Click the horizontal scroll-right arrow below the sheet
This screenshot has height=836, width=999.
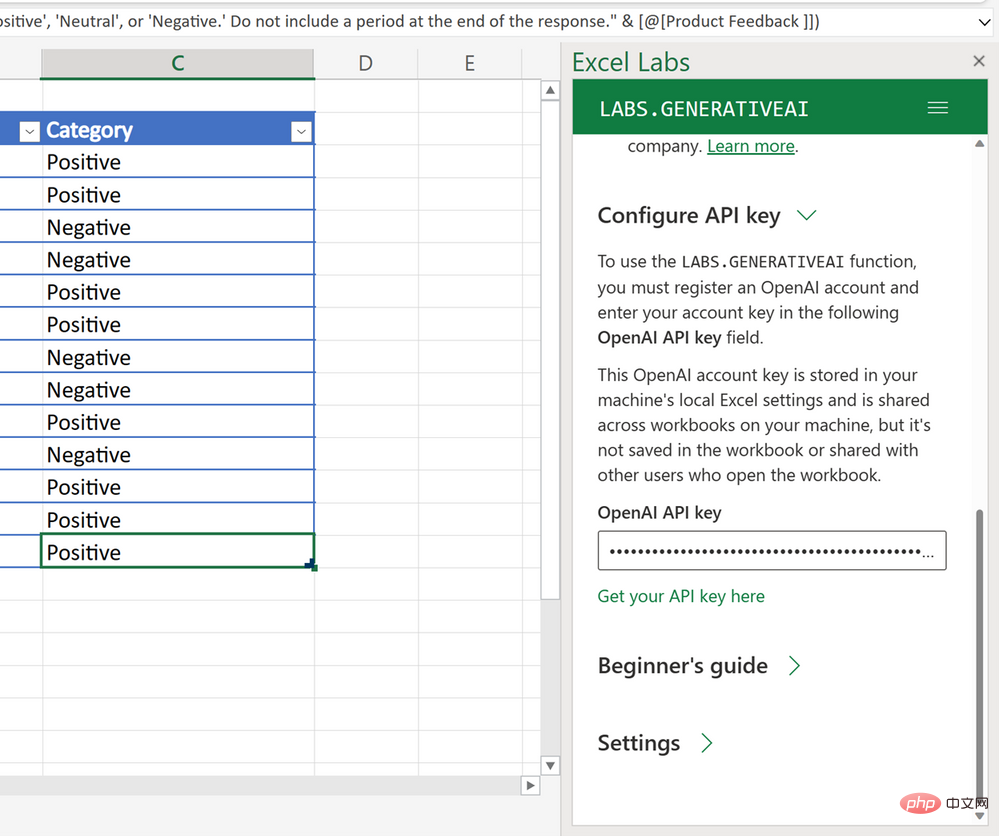click(x=530, y=786)
